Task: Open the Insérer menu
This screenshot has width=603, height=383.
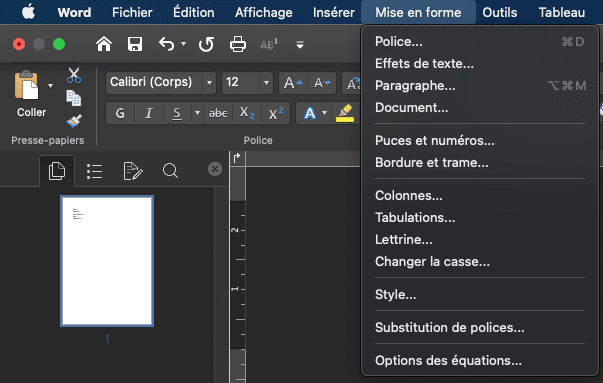Action: [333, 12]
